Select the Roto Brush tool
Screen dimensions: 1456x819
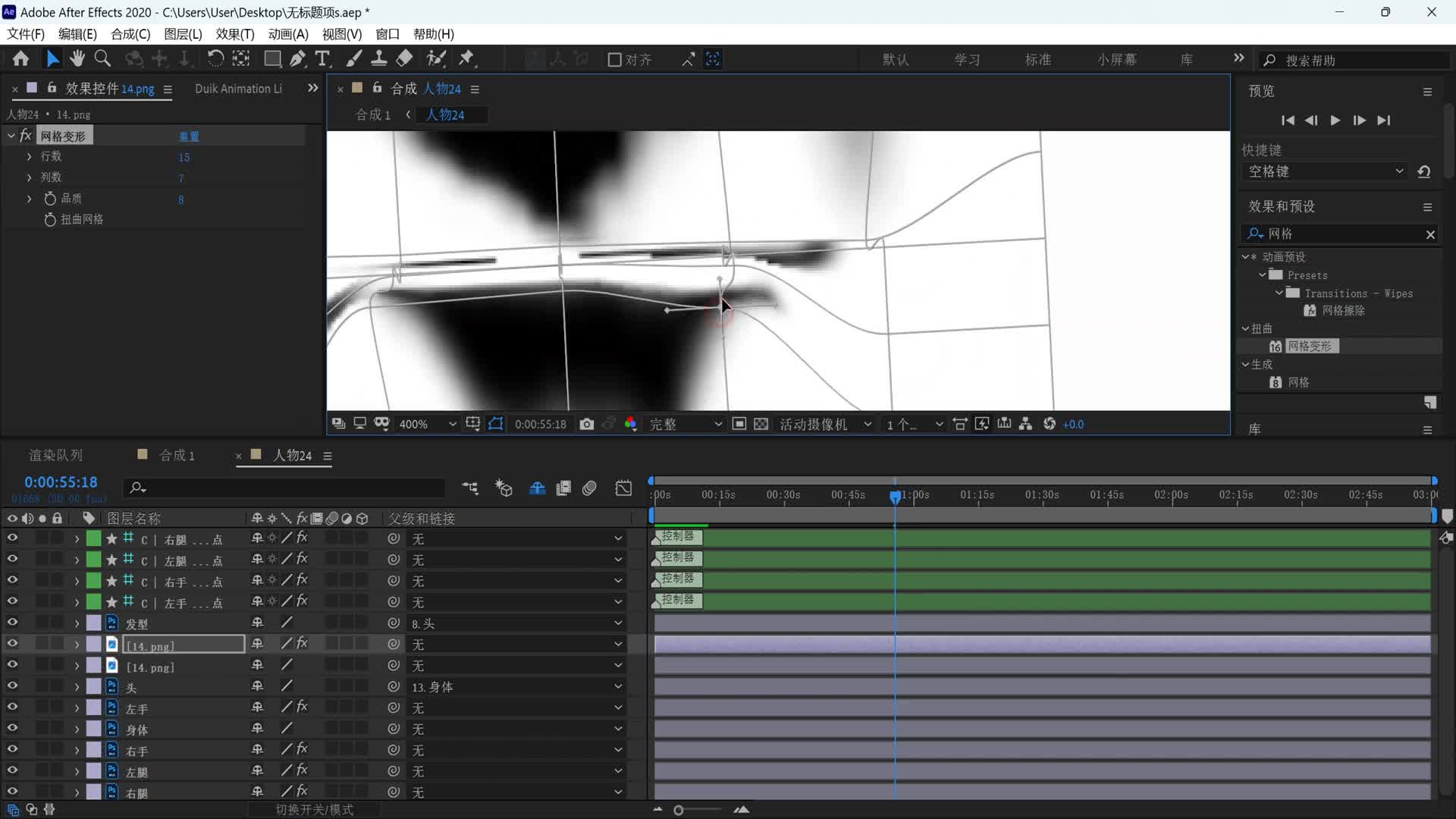tap(436, 59)
